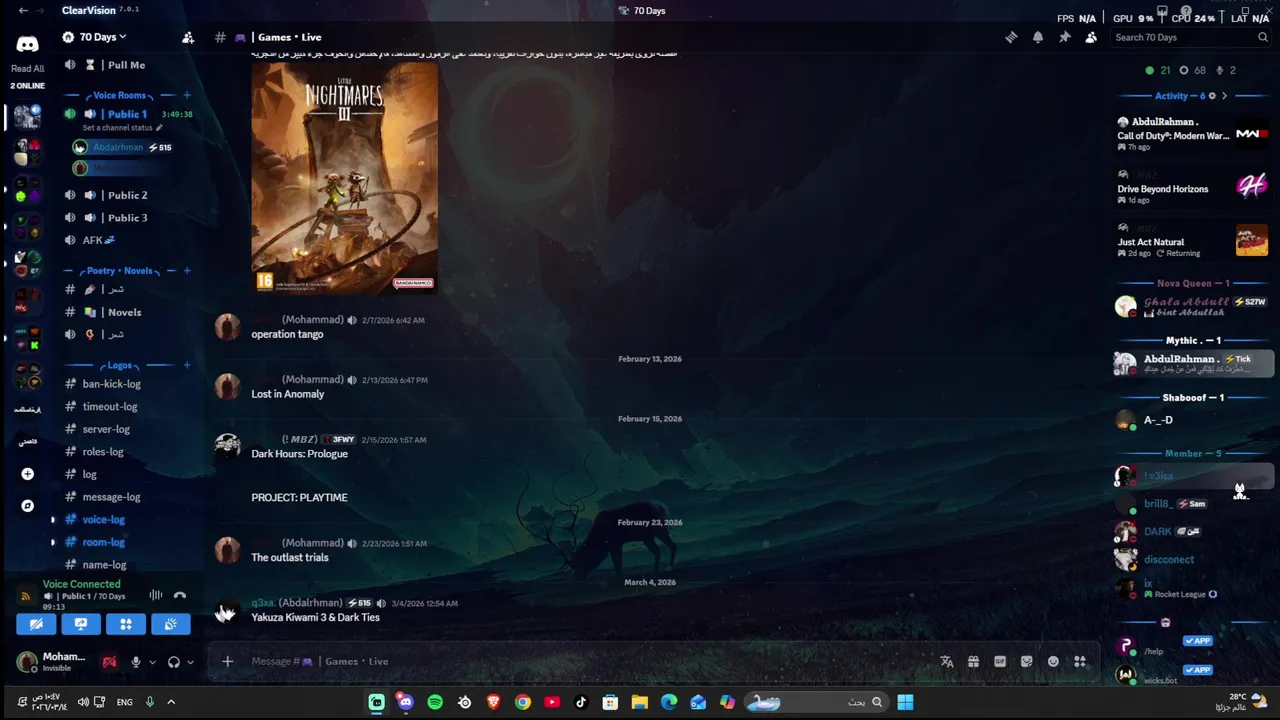The width and height of the screenshot is (1280, 720).
Task: Toggle Windows taskbar microphone indicator
Action: pos(150,702)
